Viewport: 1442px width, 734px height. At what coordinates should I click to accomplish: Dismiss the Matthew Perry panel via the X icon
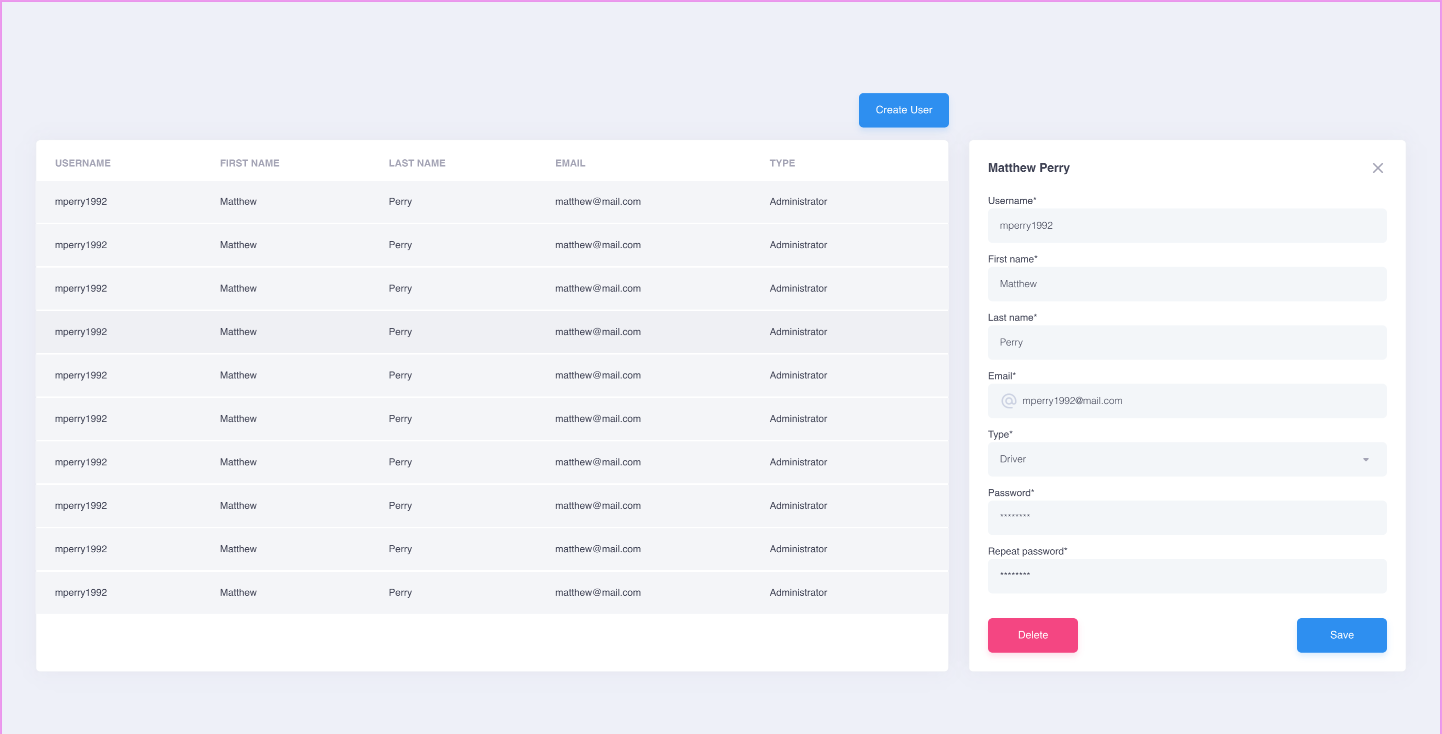(x=1378, y=168)
